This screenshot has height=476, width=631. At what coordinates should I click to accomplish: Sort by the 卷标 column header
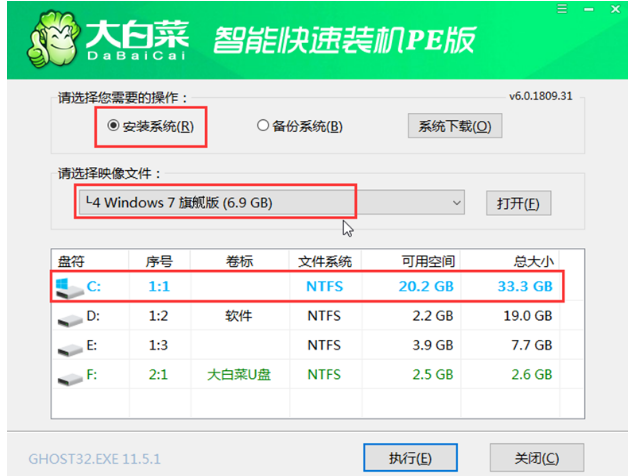[x=239, y=262]
